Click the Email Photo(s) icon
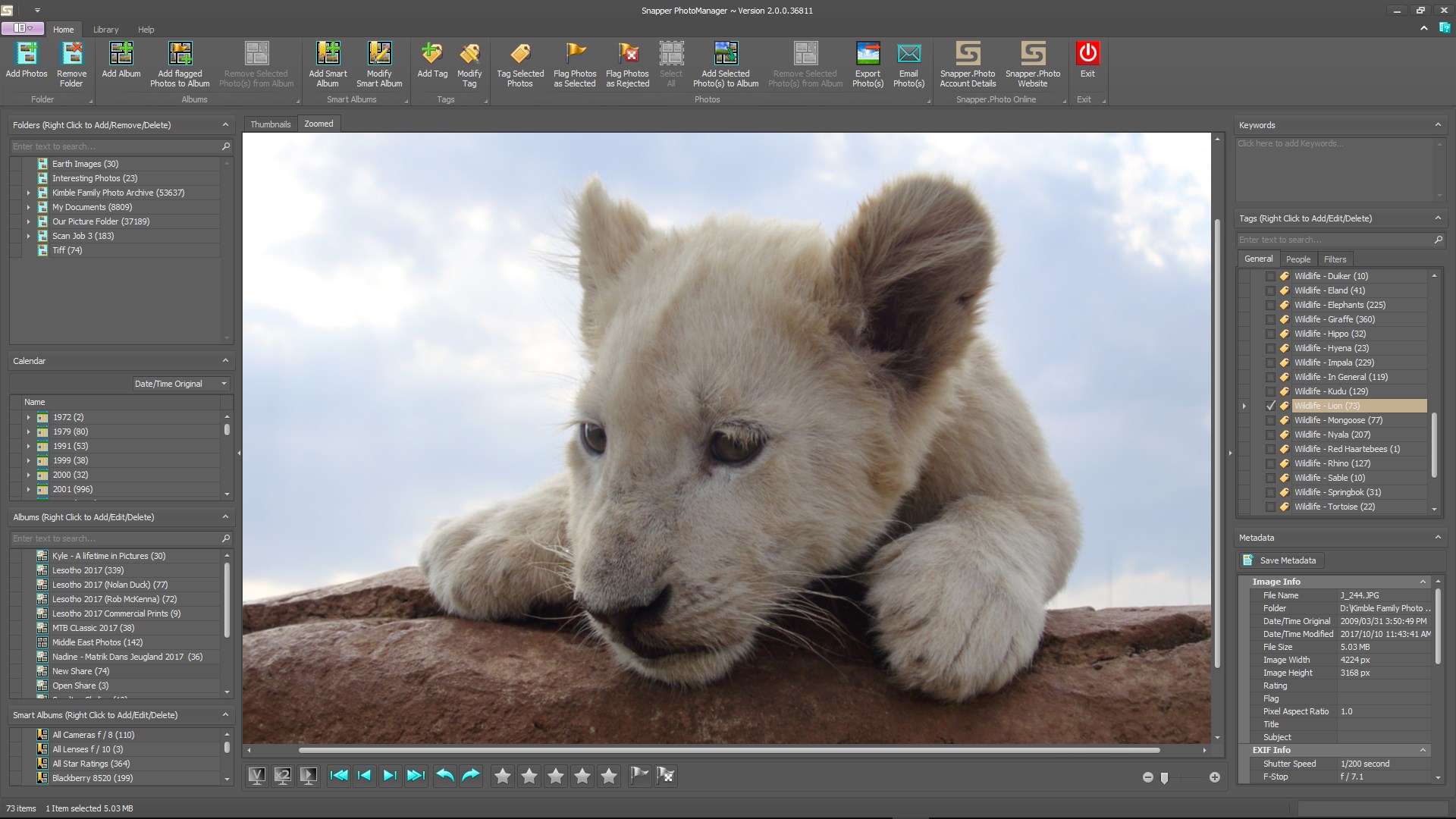Screen dimensions: 1456x819 908,55
